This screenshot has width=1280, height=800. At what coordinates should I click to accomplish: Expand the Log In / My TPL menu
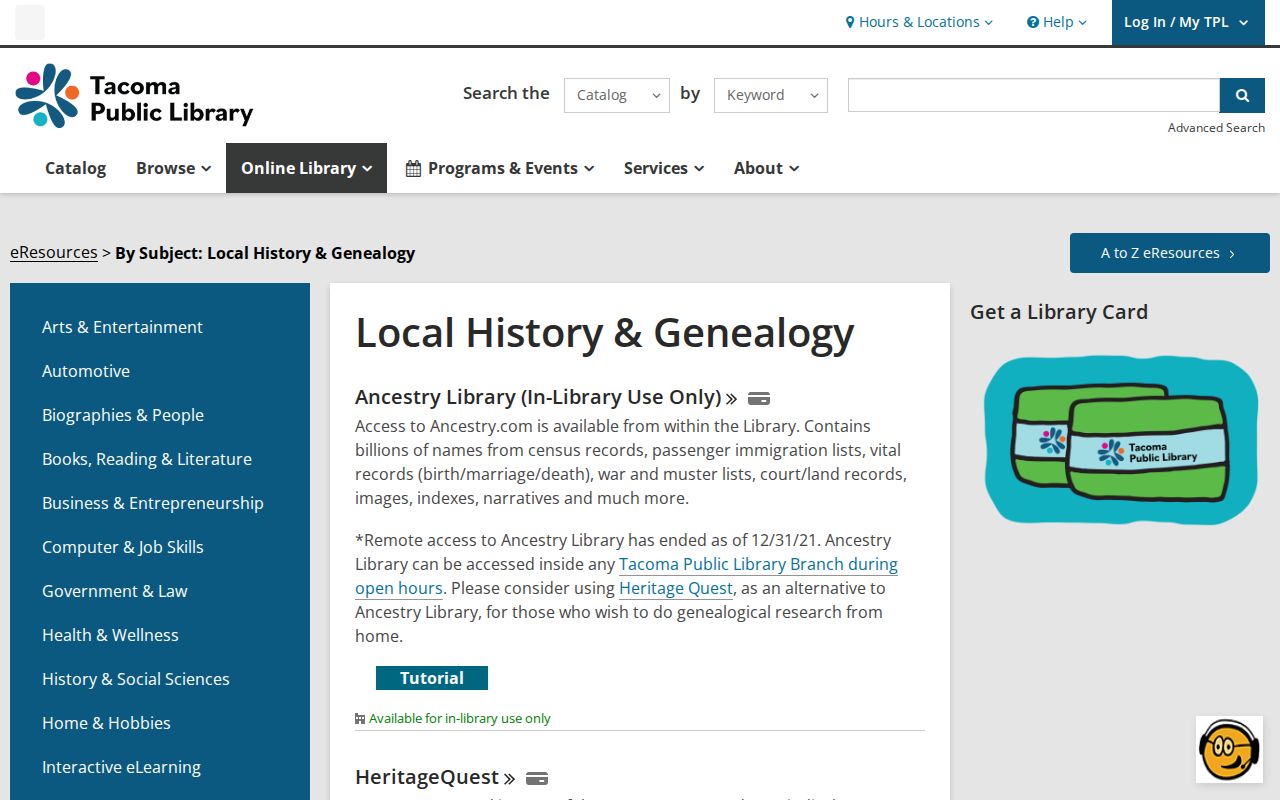pyautogui.click(x=1188, y=22)
